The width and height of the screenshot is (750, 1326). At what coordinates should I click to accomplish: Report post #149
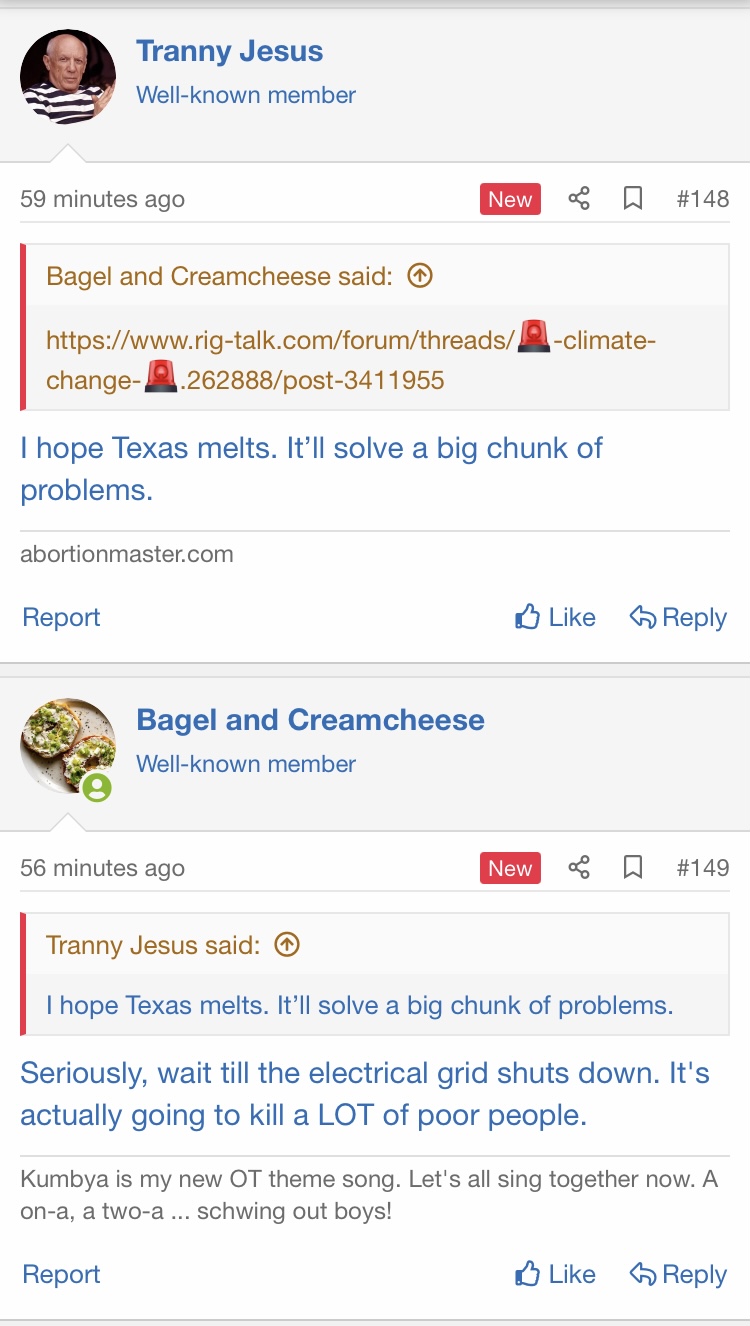click(61, 1274)
